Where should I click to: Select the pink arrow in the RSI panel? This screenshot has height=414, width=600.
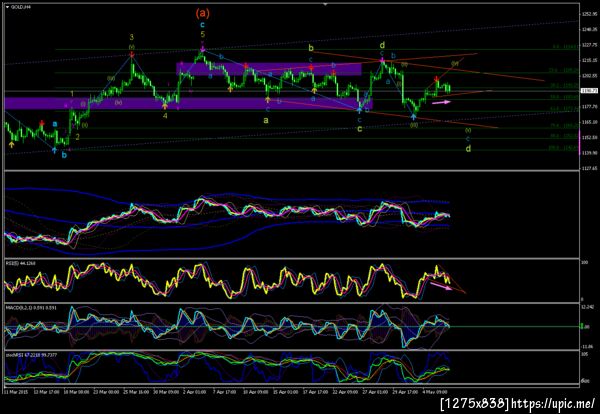tap(441, 286)
